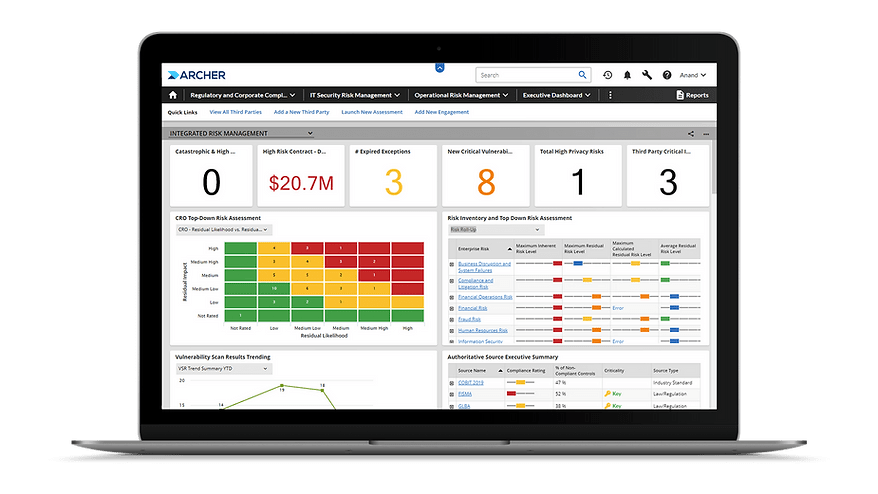
Task: Click the red High/High heat map cell
Action: (407, 248)
